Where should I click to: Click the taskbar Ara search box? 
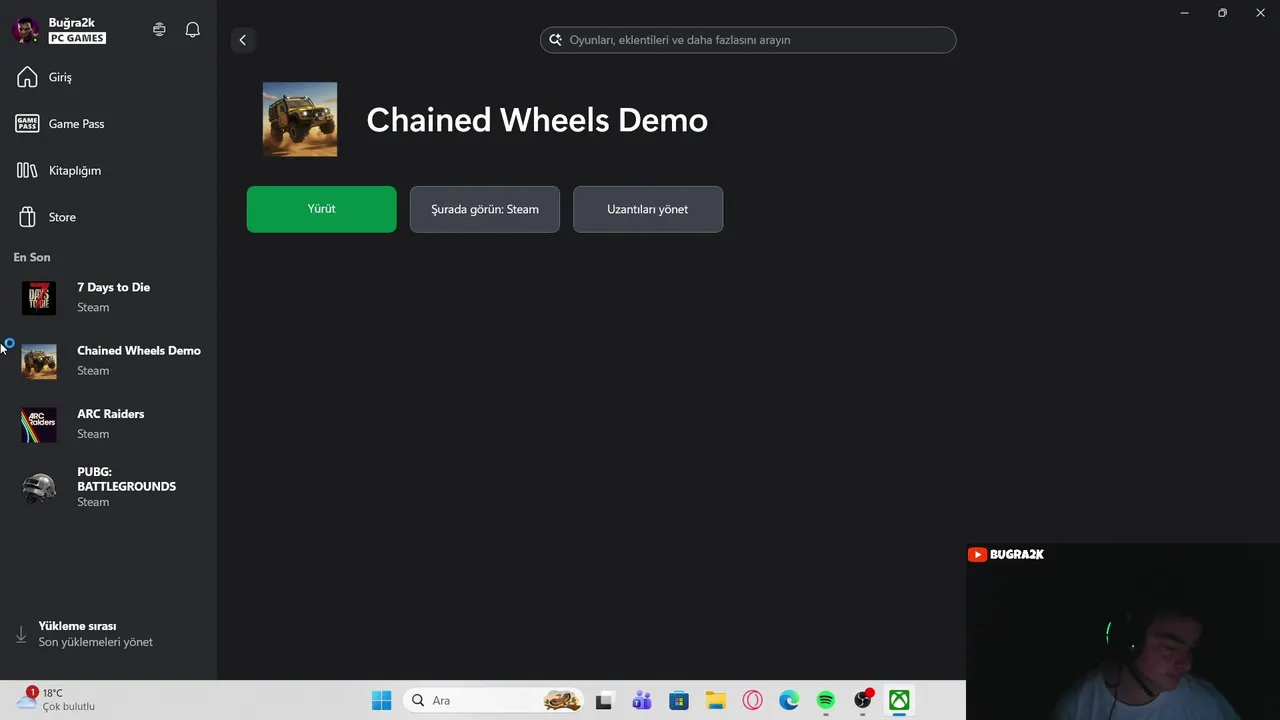(494, 700)
